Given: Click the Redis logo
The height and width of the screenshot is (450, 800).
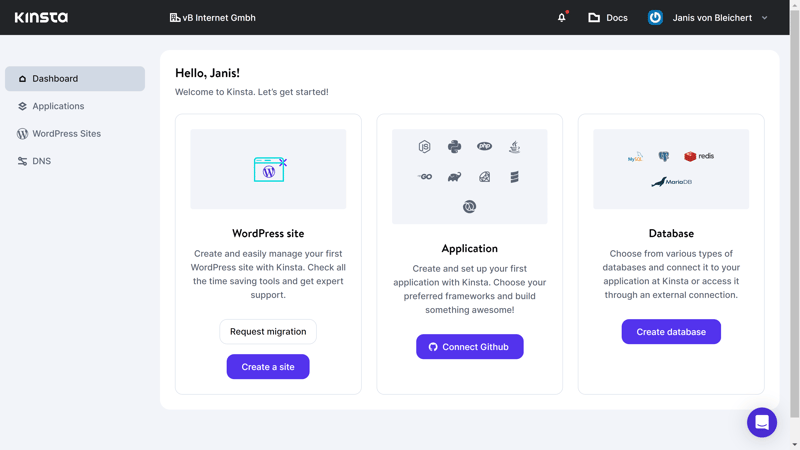Looking at the screenshot, I should pos(699,156).
